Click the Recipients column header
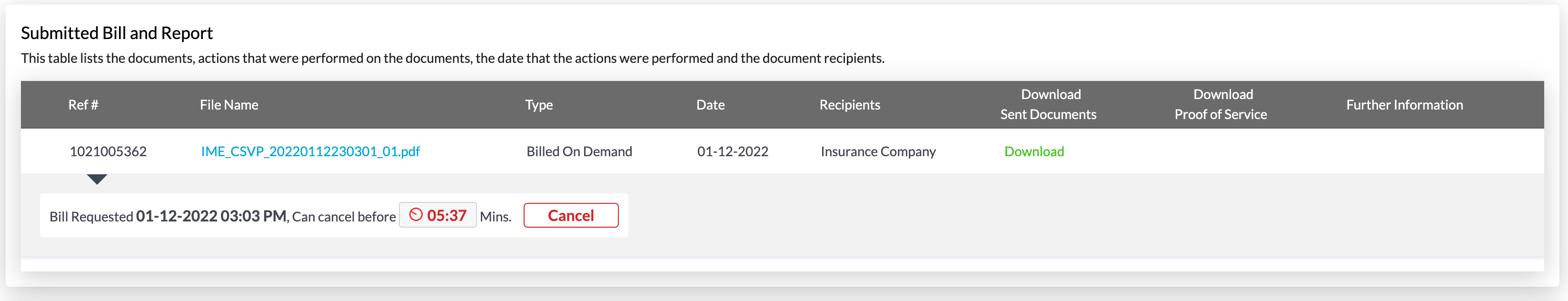This screenshot has width=1568, height=301. click(x=850, y=105)
